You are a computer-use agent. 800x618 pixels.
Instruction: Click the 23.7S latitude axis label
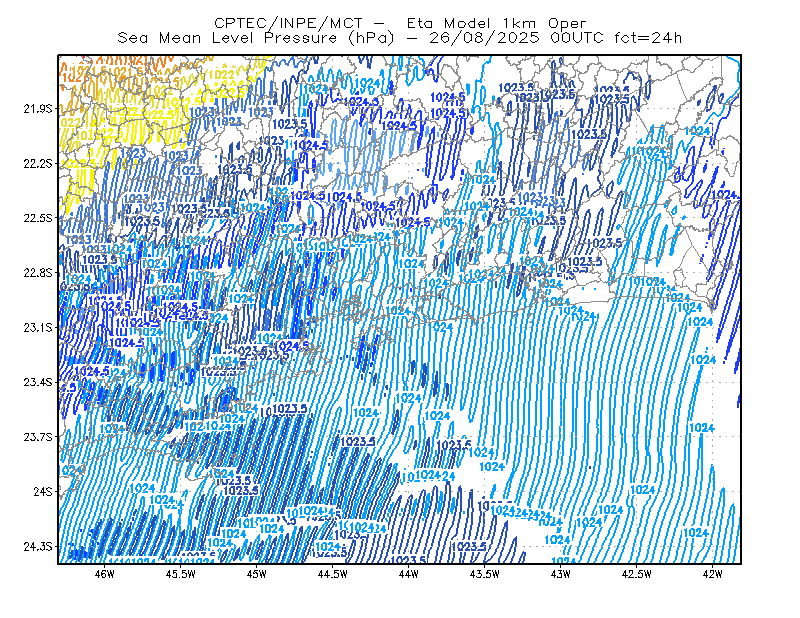pos(38,437)
